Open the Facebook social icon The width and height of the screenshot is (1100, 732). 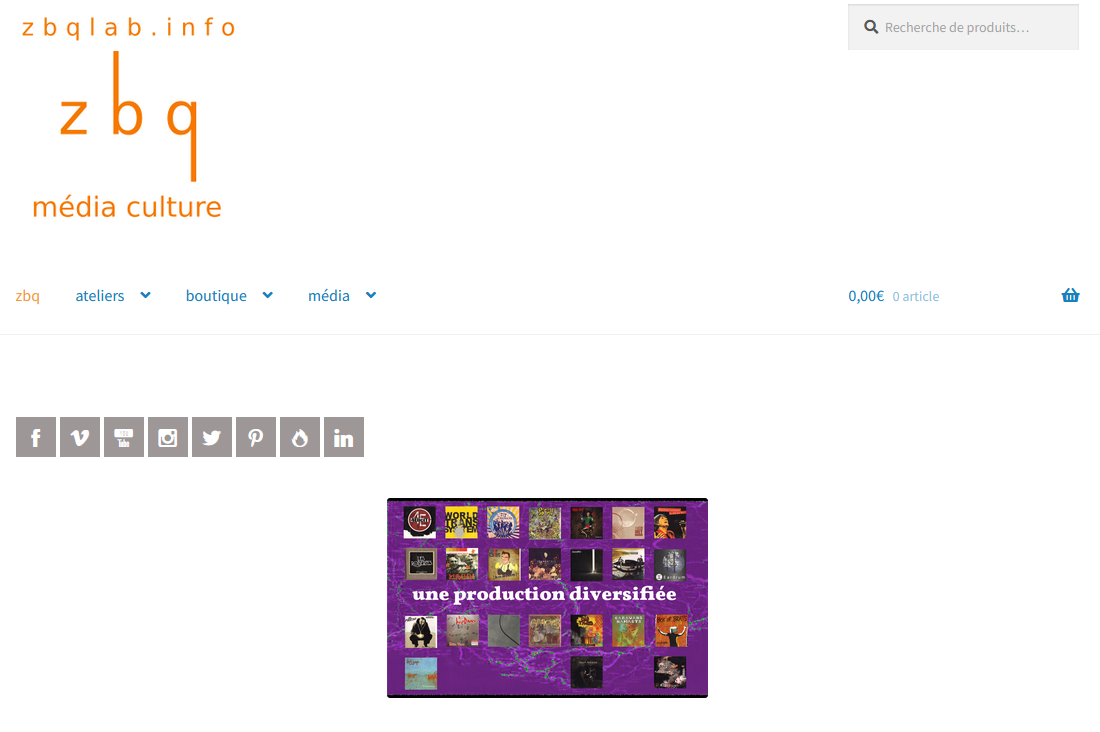pos(36,437)
